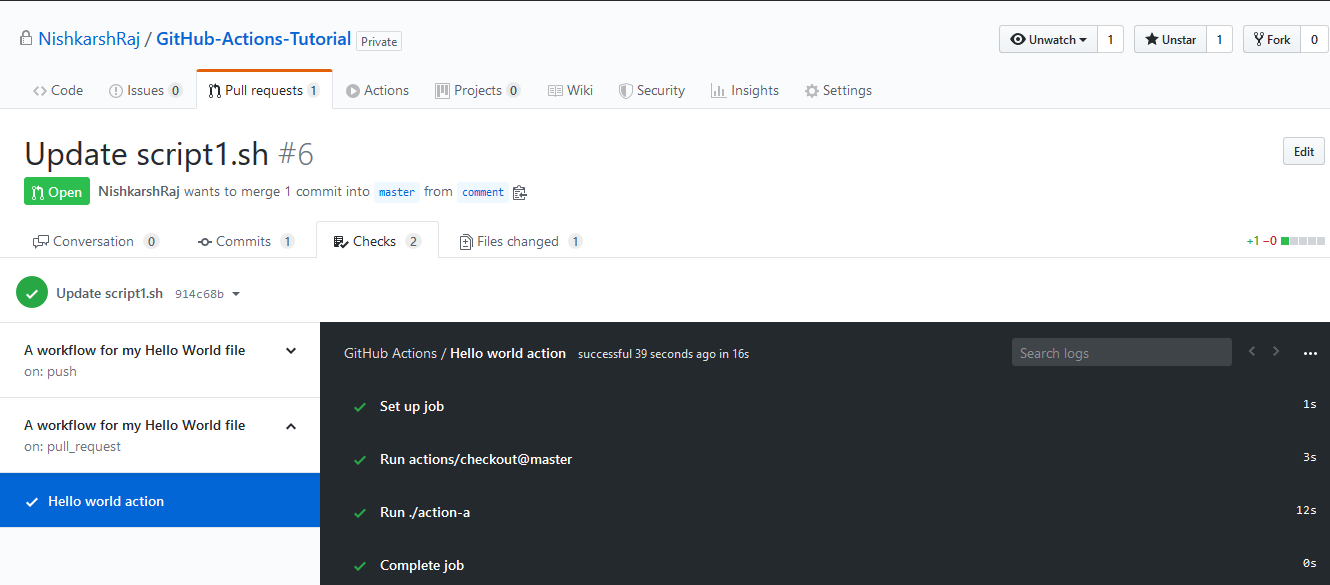Click the green success check circle icon
The height and width of the screenshot is (585, 1330).
32,293
